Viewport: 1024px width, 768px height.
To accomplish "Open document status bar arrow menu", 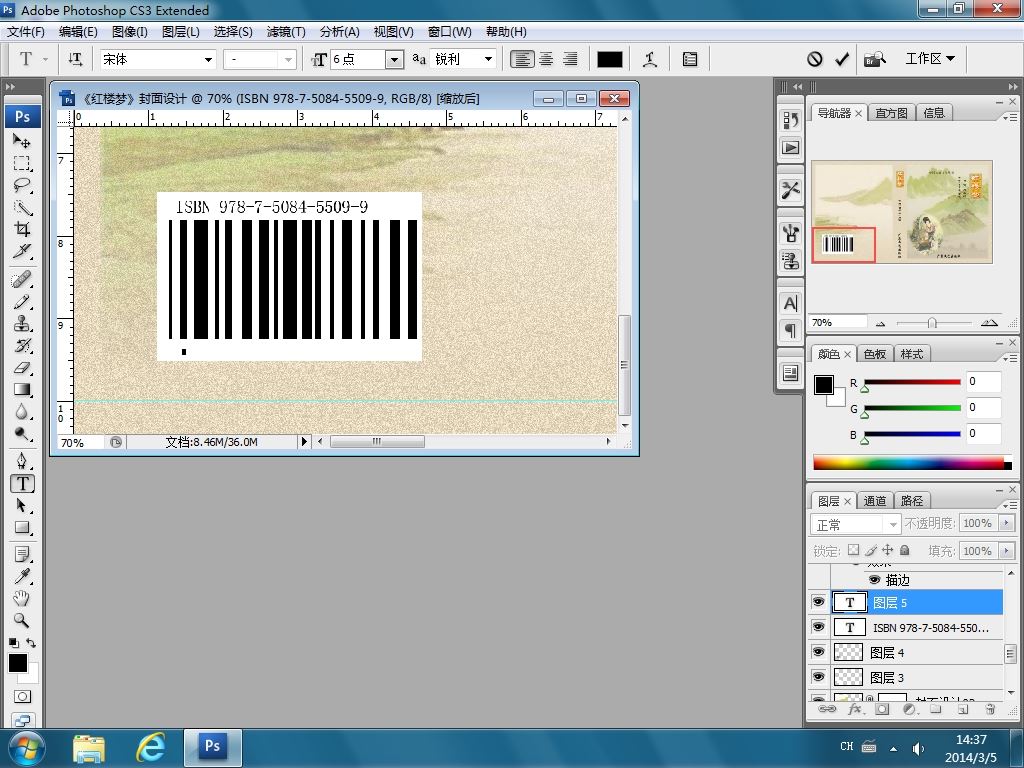I will coord(304,441).
